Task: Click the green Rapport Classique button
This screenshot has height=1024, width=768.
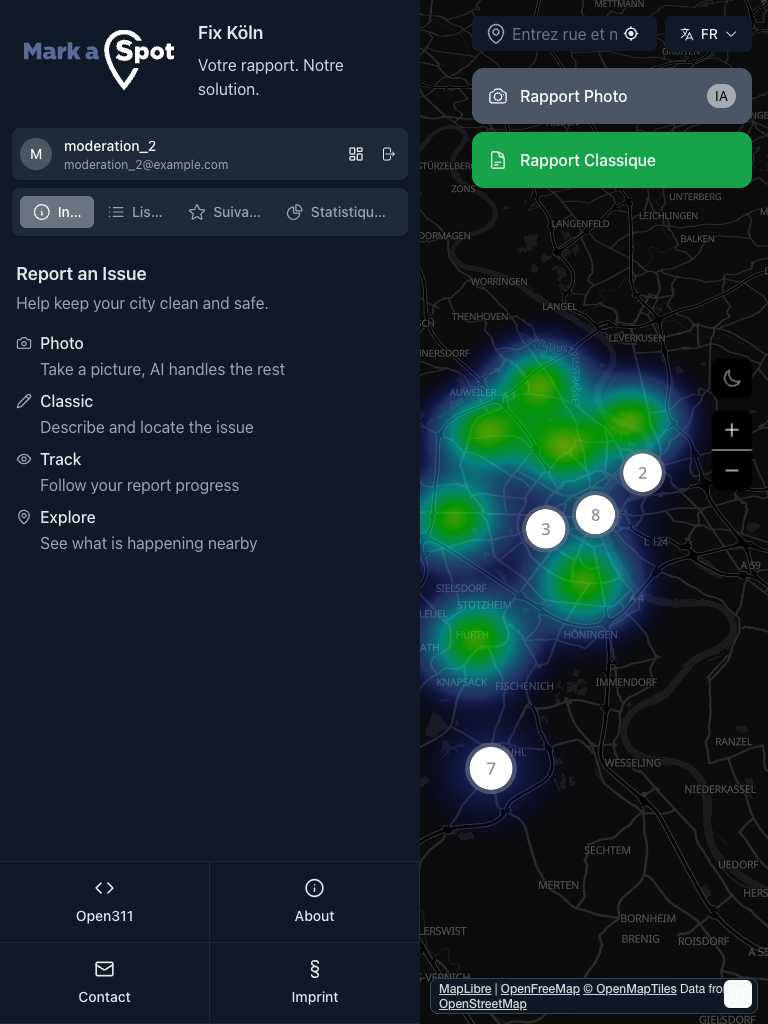Action: (x=611, y=160)
